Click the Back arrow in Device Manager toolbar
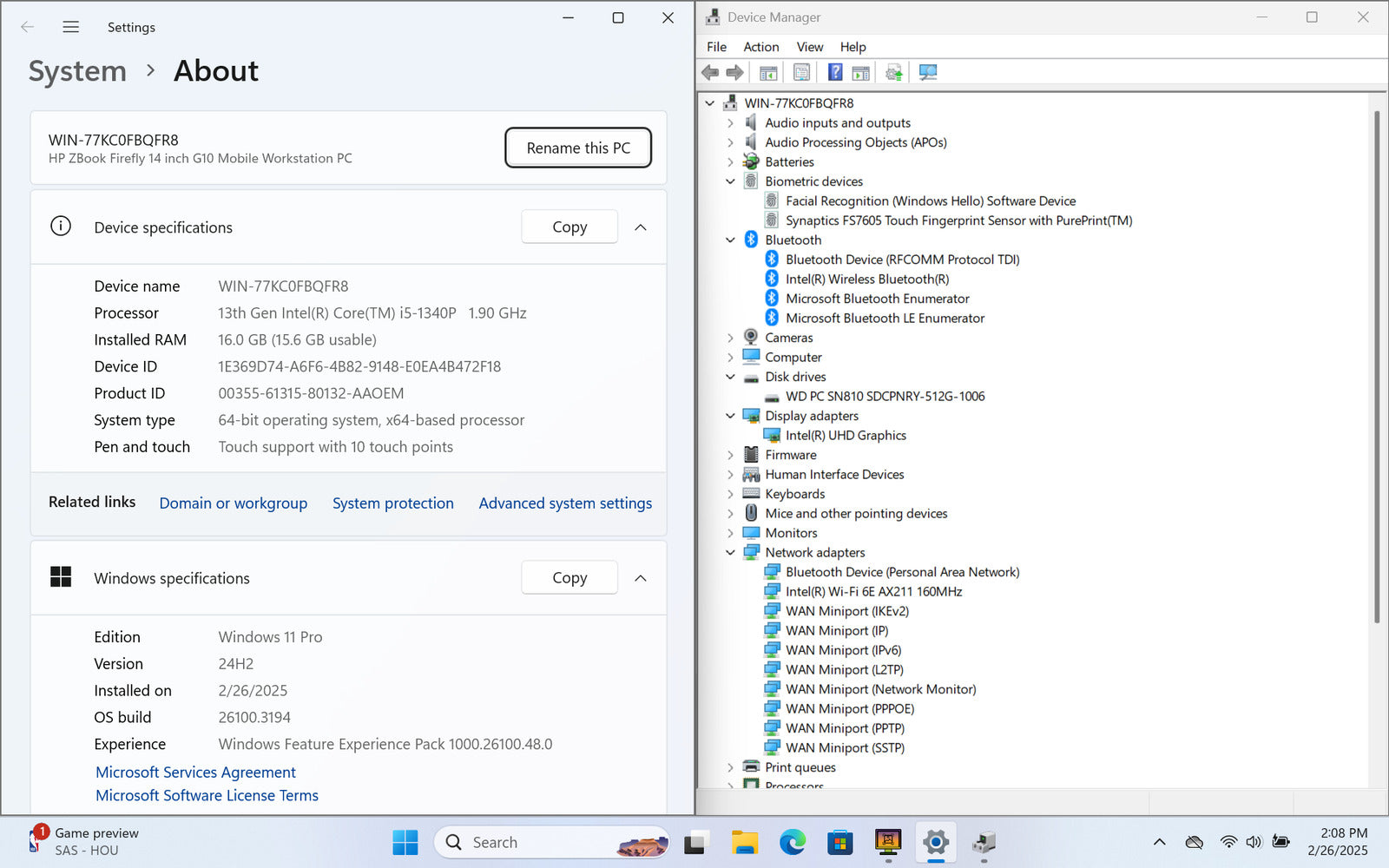 point(710,73)
